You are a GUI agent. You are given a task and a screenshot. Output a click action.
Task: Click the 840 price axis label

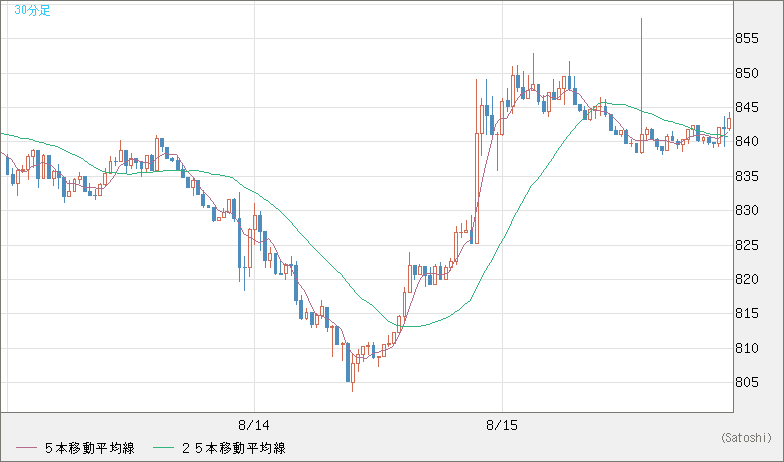tap(746, 142)
